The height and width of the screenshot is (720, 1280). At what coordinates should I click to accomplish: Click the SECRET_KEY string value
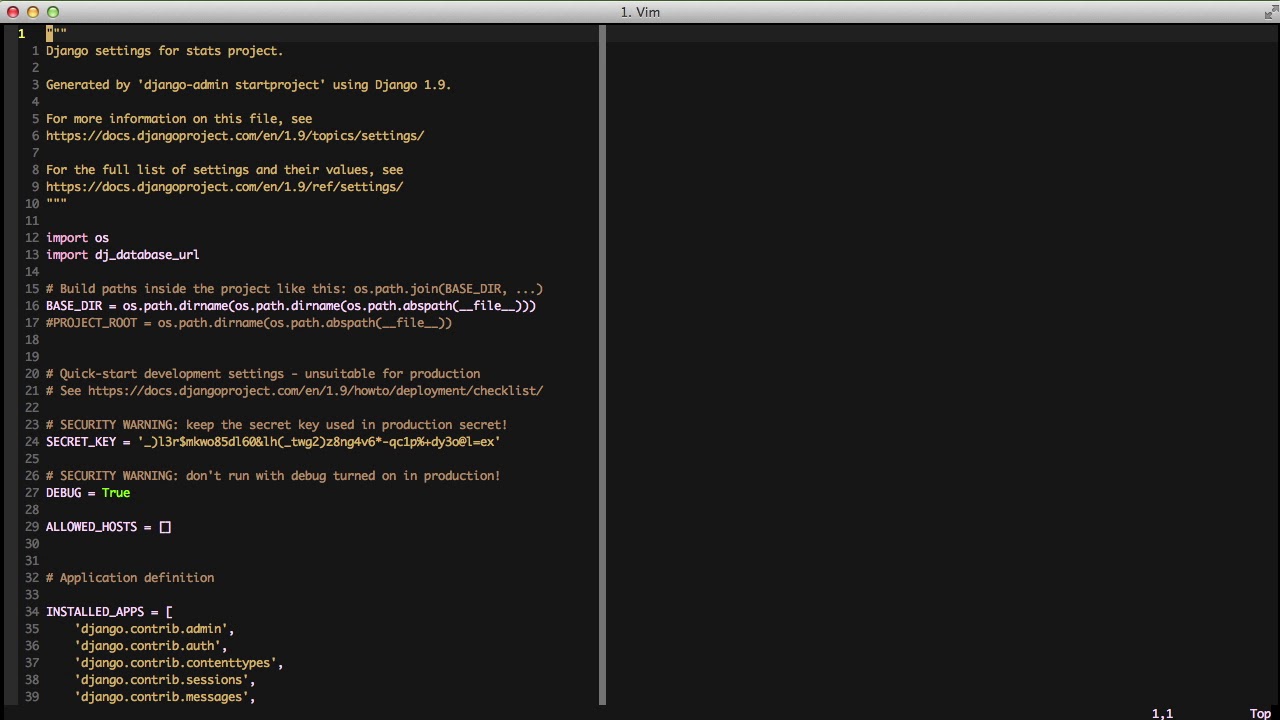[319, 442]
